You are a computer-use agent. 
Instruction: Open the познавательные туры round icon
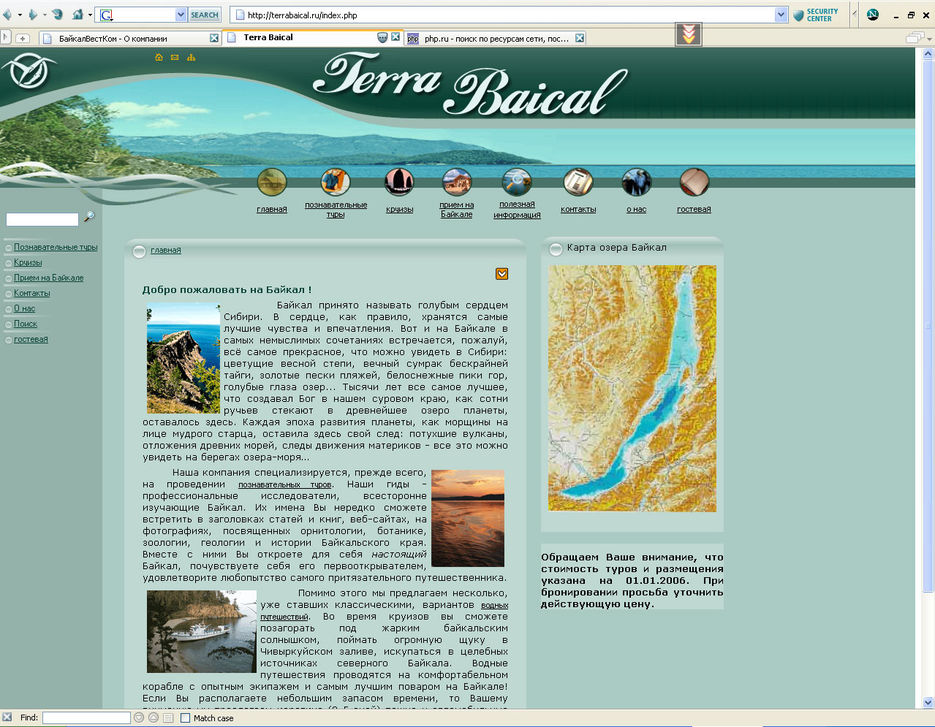click(335, 182)
